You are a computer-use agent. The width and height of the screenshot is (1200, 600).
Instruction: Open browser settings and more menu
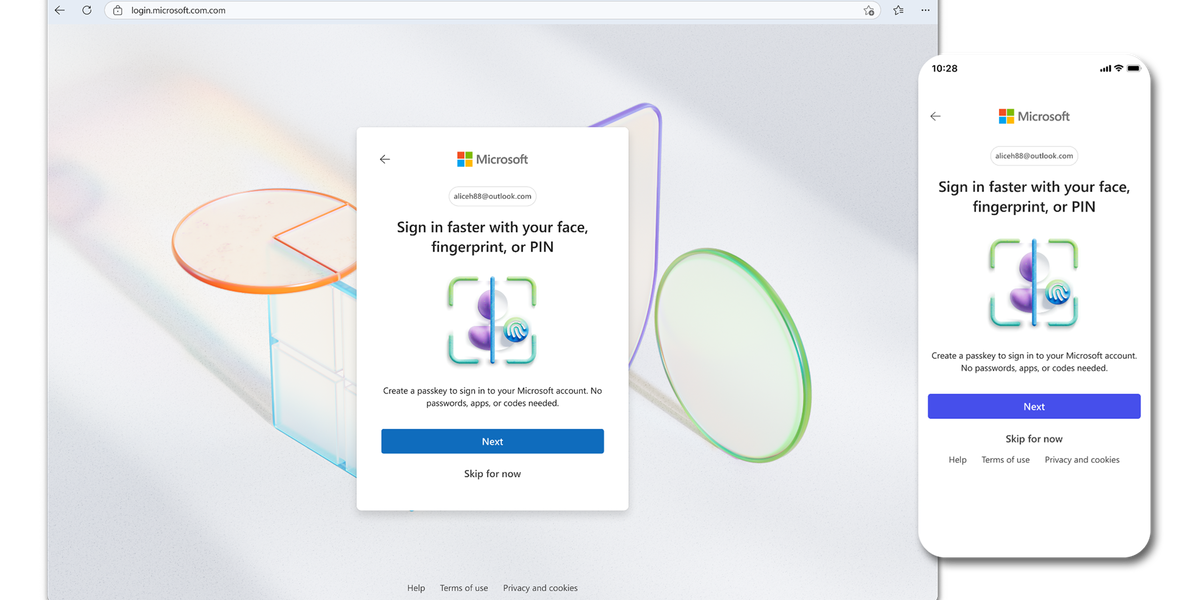point(927,10)
